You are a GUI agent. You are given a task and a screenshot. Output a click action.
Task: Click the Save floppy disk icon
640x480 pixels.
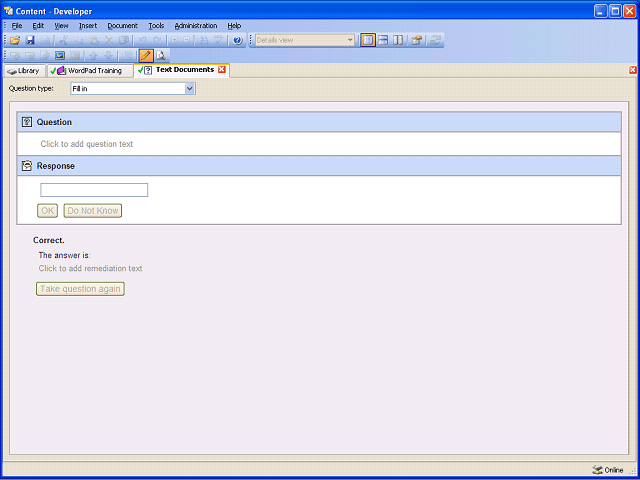(x=30, y=40)
